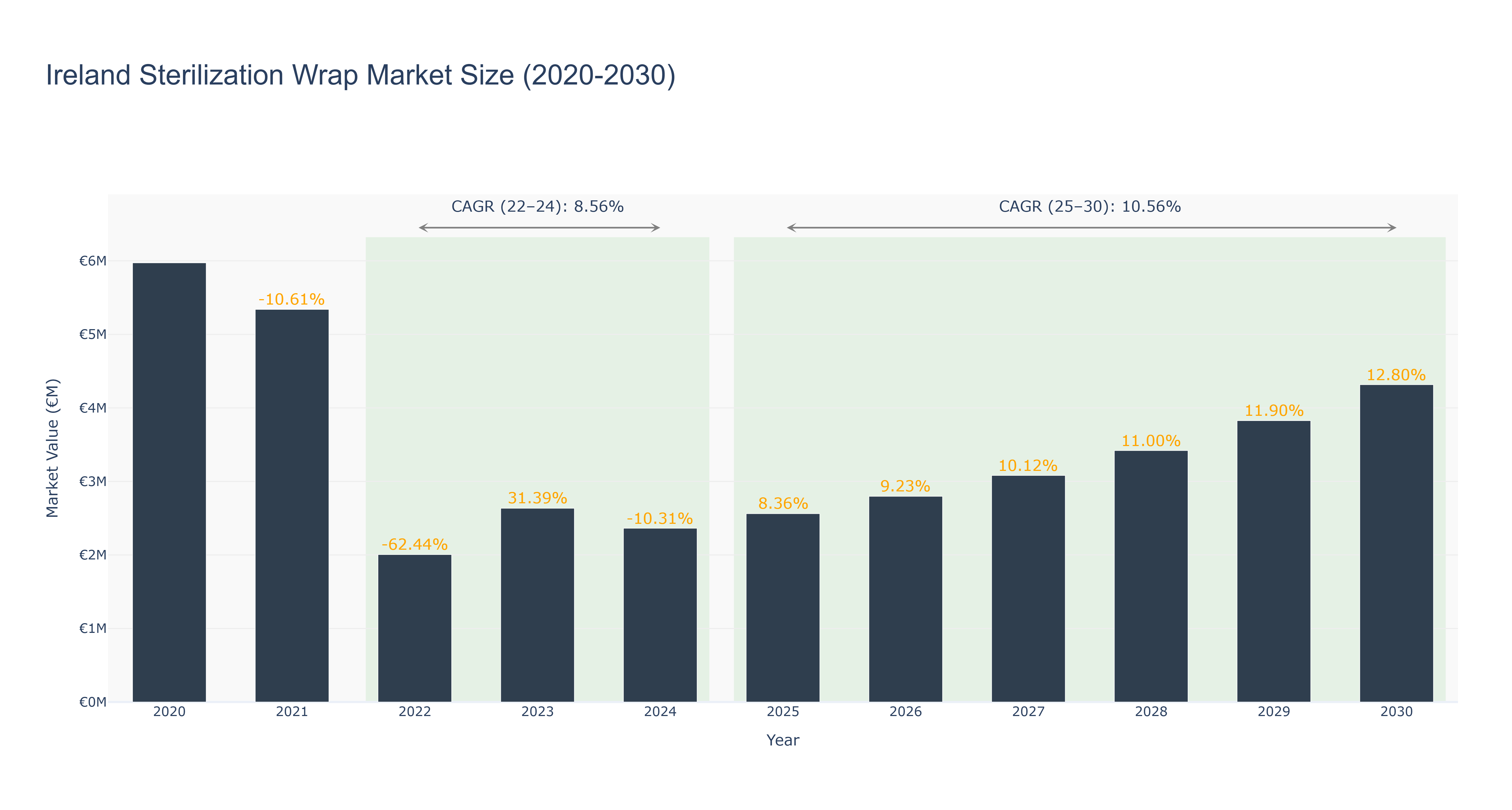
Task: Select the 2027 bar in the chart
Action: pyautogui.click(x=1028, y=588)
